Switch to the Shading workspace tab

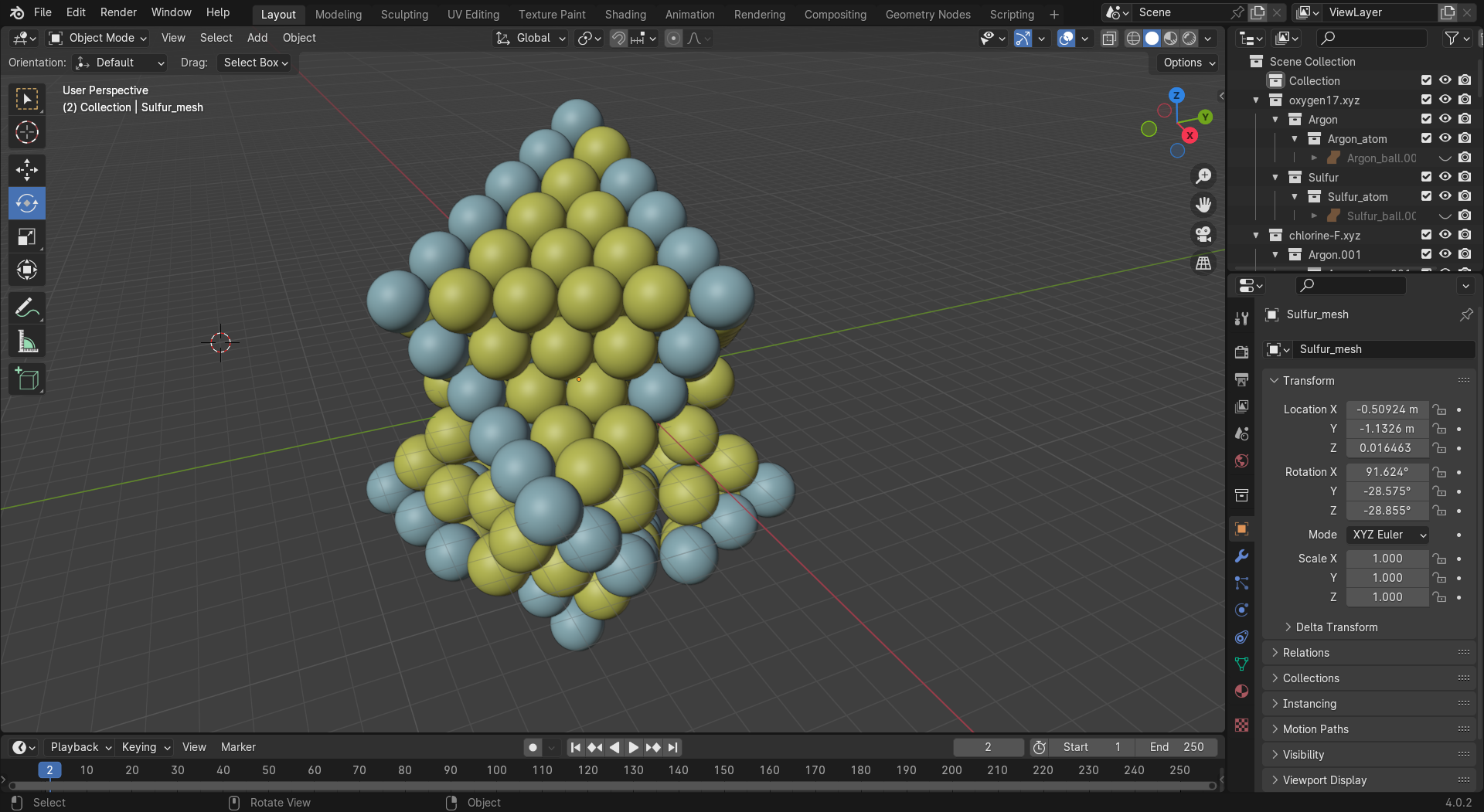click(x=625, y=14)
